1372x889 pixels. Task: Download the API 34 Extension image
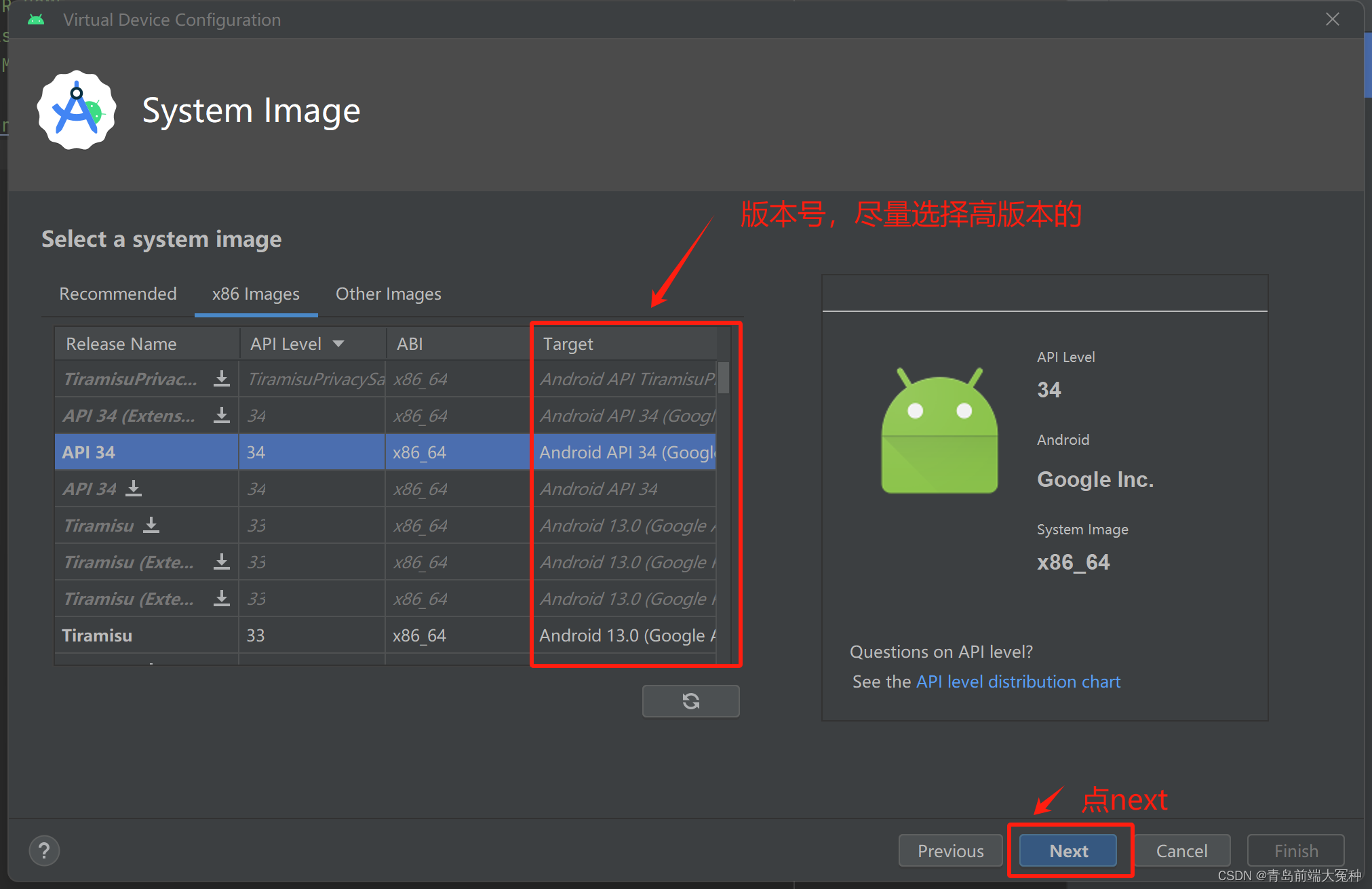click(x=221, y=415)
